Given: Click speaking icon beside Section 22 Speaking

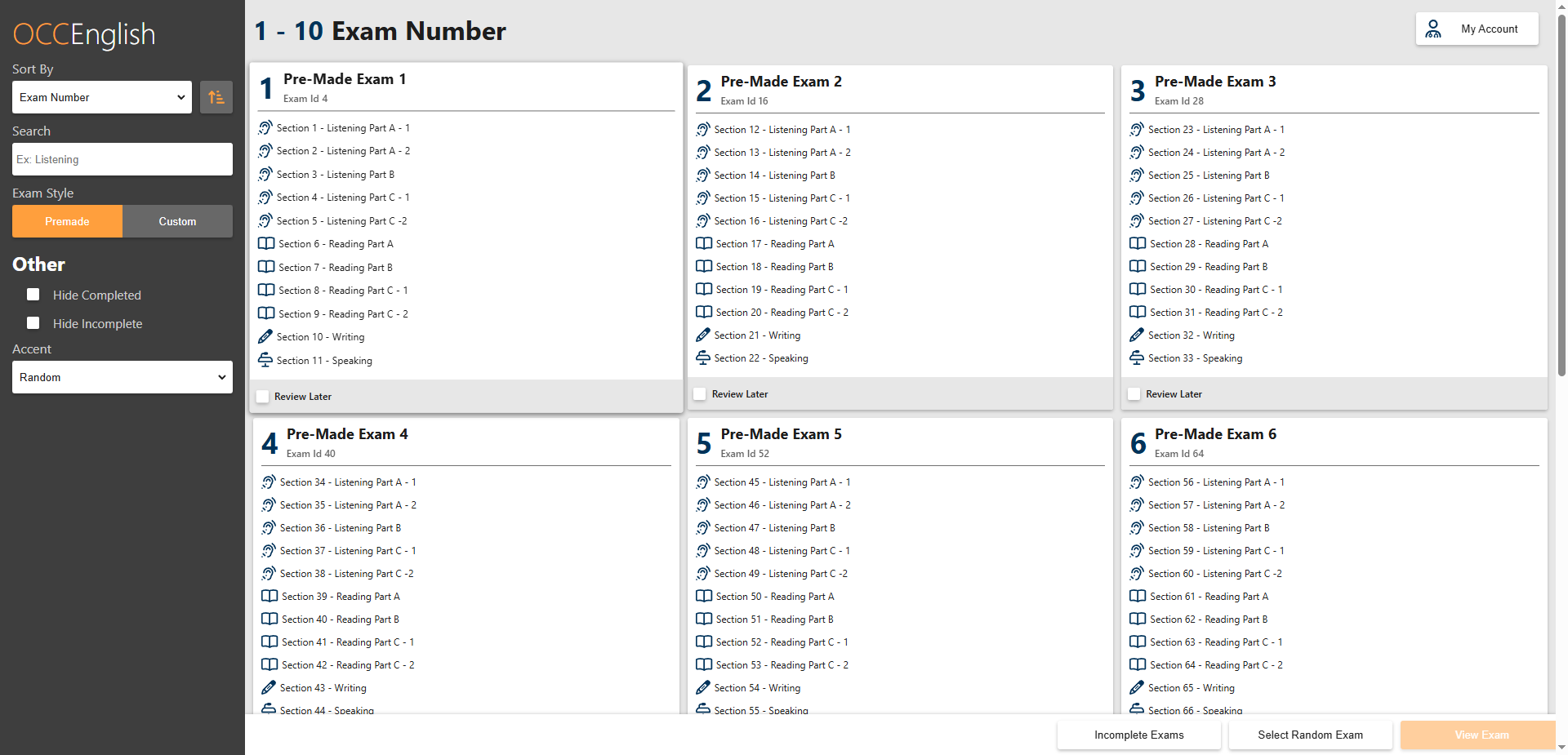Looking at the screenshot, I should tap(703, 358).
